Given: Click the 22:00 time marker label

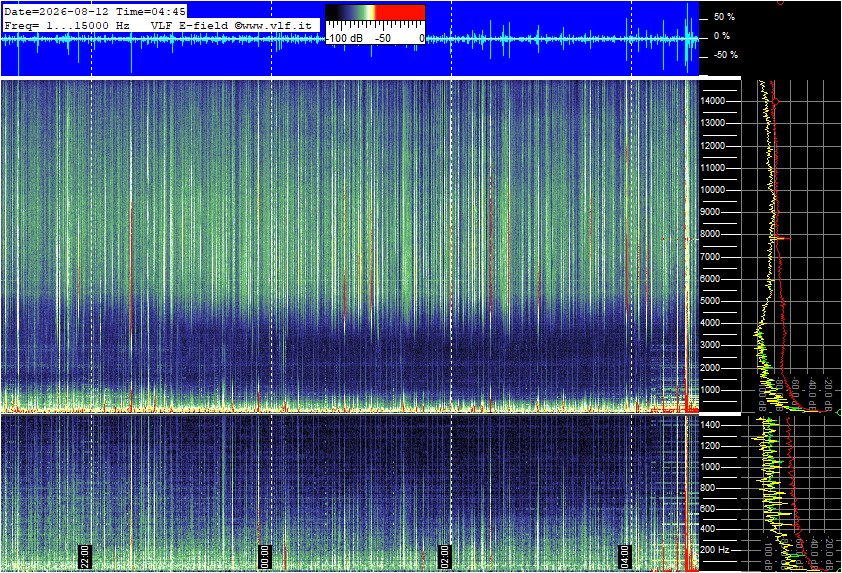Looking at the screenshot, I should [x=85, y=556].
